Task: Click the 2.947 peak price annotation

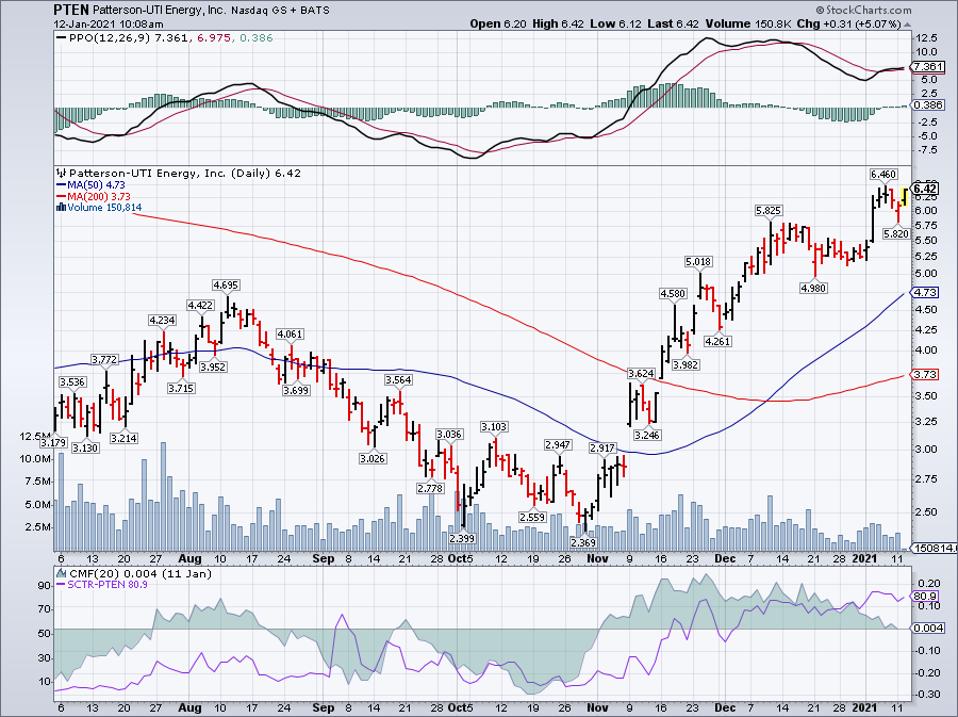Action: (x=558, y=445)
